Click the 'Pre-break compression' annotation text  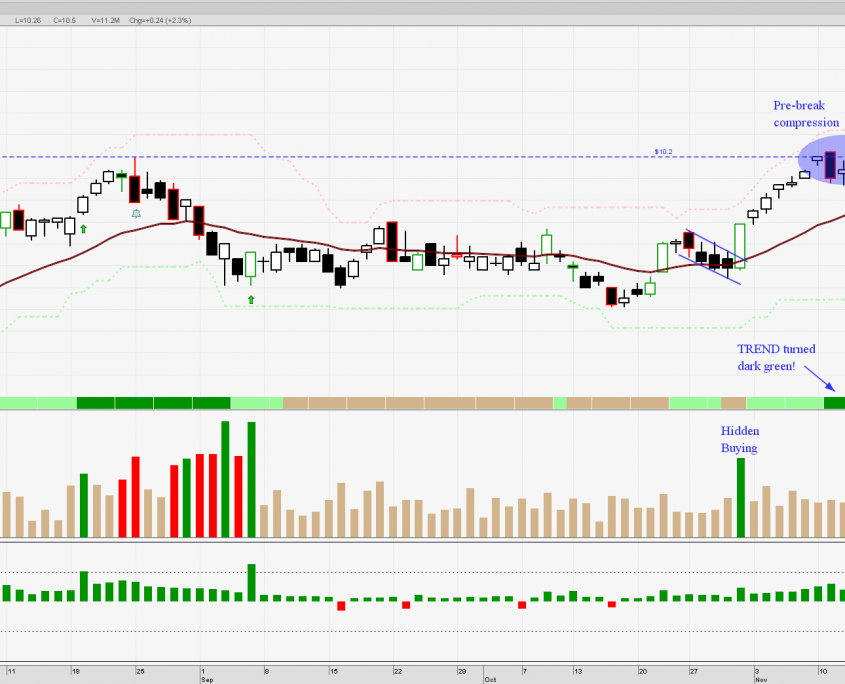(805, 114)
